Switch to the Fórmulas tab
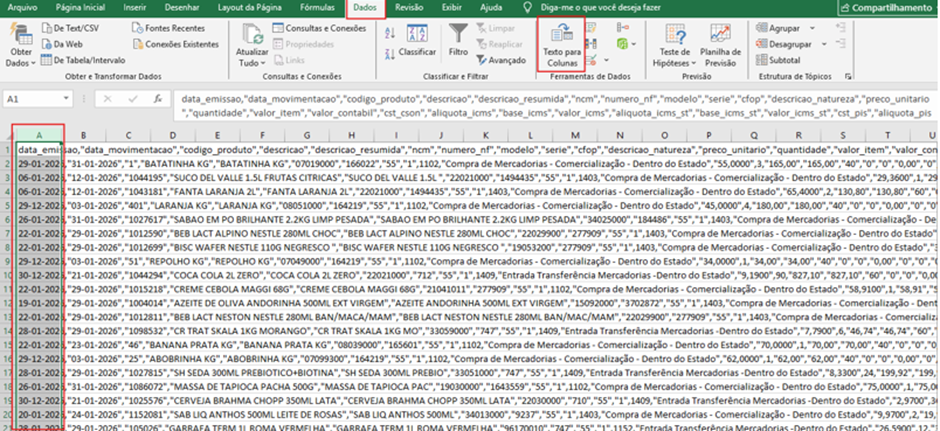The height and width of the screenshot is (431, 940). point(318,8)
